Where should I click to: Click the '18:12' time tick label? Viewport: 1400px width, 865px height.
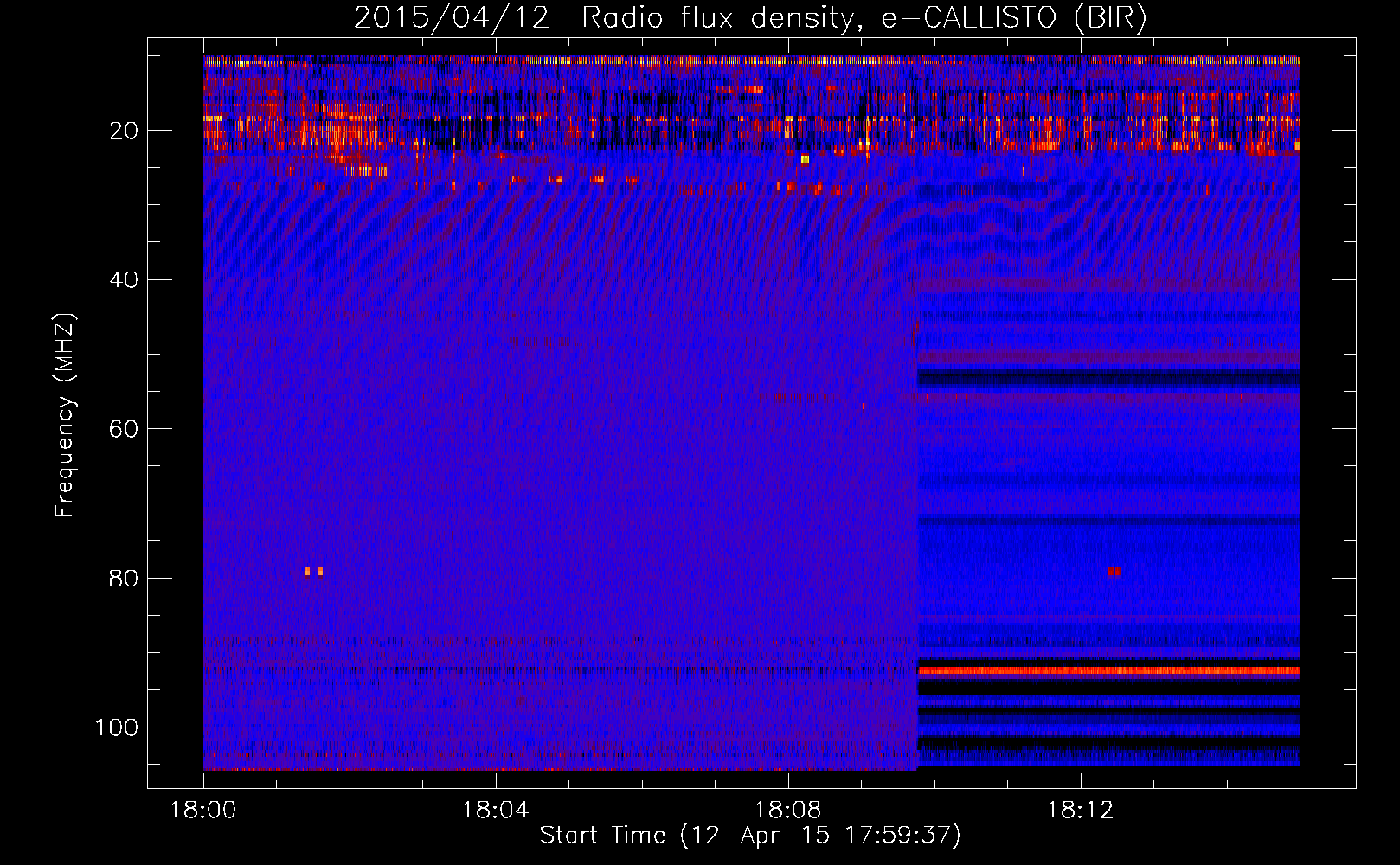(1080, 810)
